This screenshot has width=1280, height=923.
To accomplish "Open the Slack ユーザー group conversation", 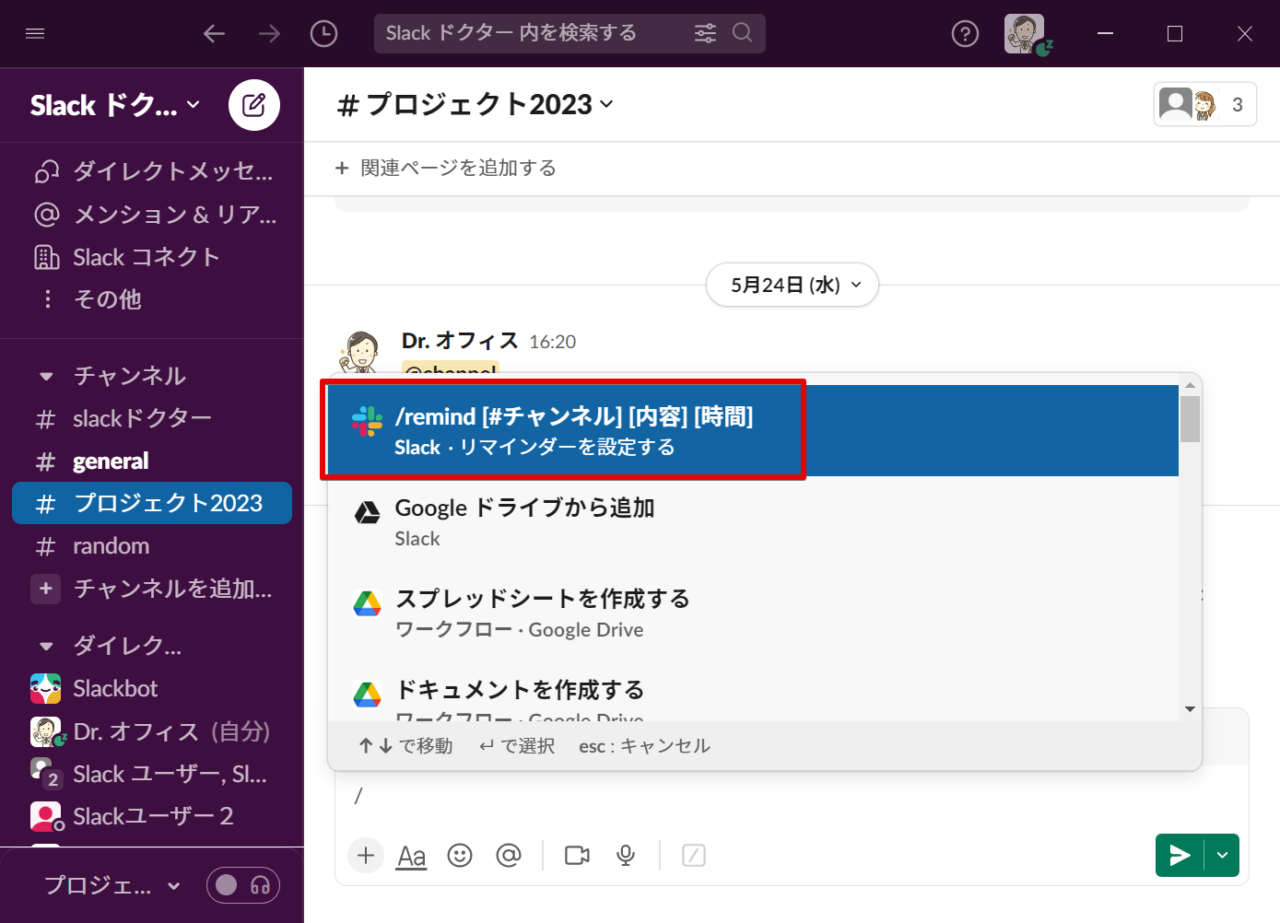I will click(x=152, y=774).
